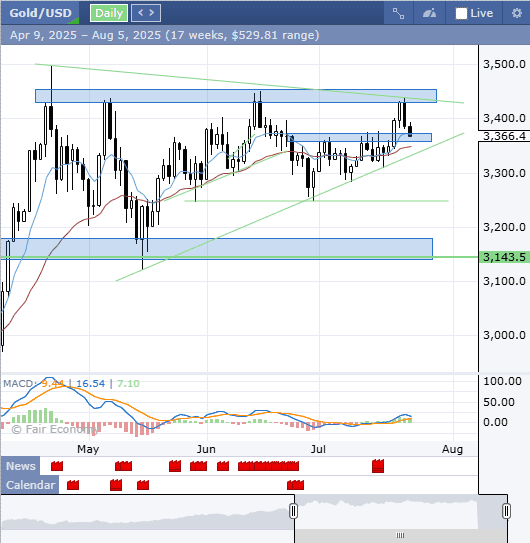Click the MACD value 7.10
This screenshot has height=543, width=530.
(x=128, y=383)
